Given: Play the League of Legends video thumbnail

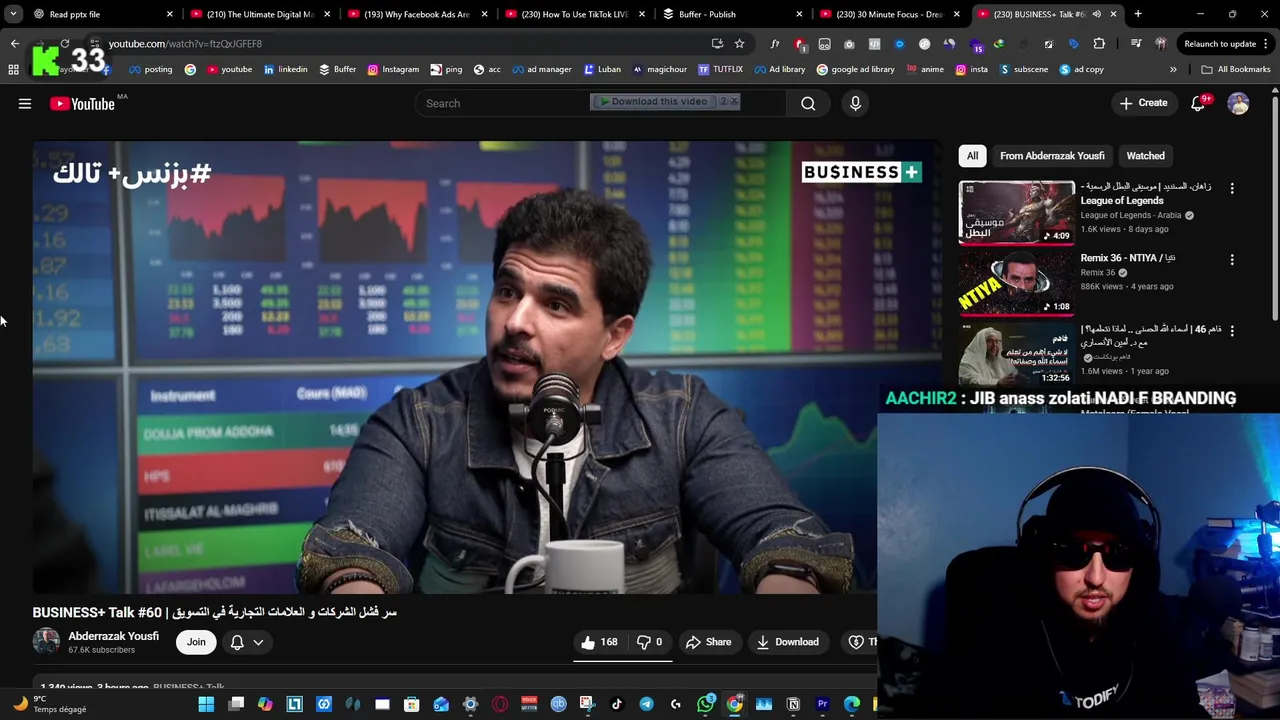Looking at the screenshot, I should tap(1017, 212).
